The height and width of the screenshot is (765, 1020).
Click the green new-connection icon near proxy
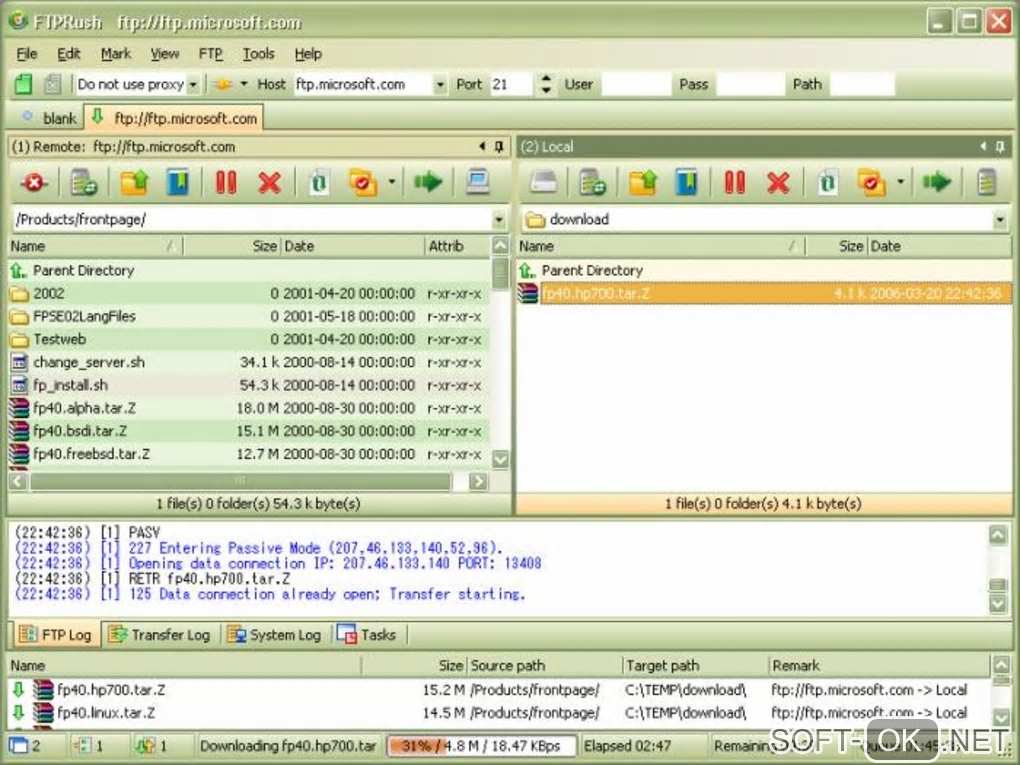[x=23, y=84]
